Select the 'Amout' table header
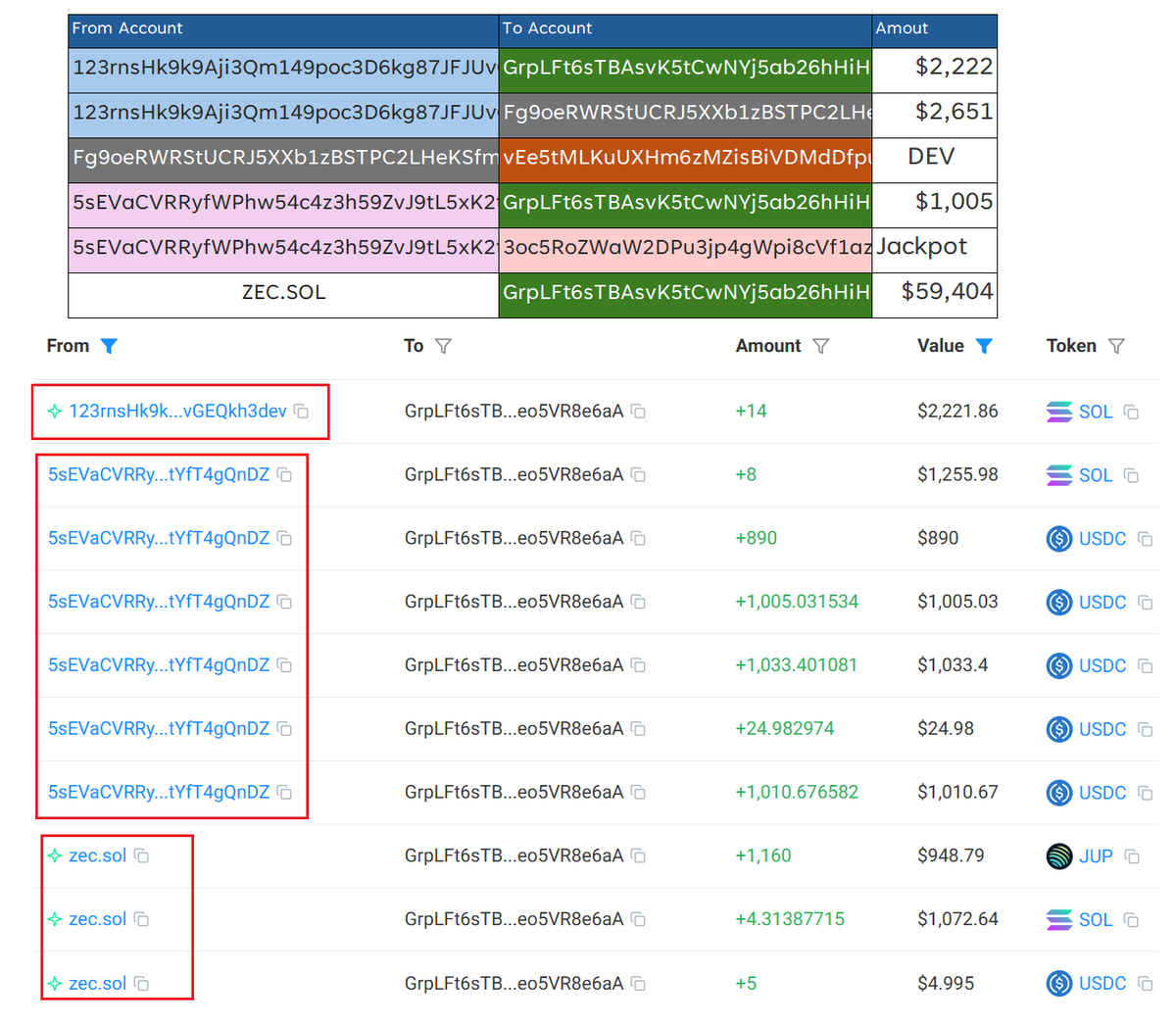Screen dimensions: 1176x1024 click(x=934, y=29)
